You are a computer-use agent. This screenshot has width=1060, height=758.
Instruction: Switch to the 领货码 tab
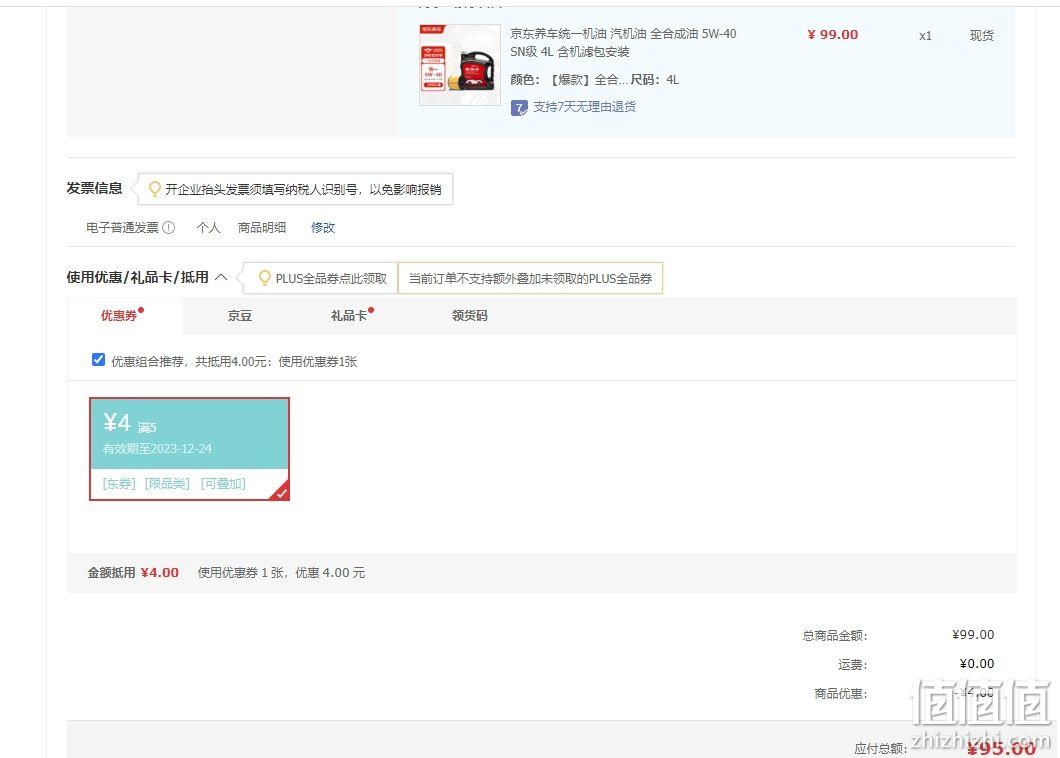(x=469, y=316)
